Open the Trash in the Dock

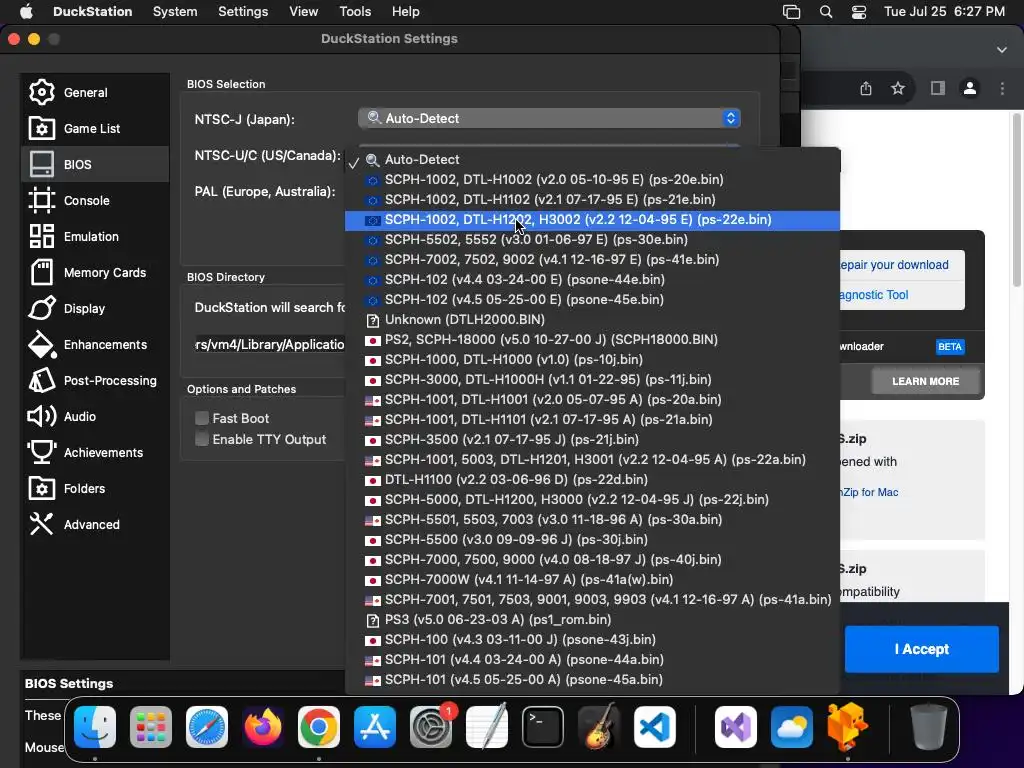click(929, 727)
